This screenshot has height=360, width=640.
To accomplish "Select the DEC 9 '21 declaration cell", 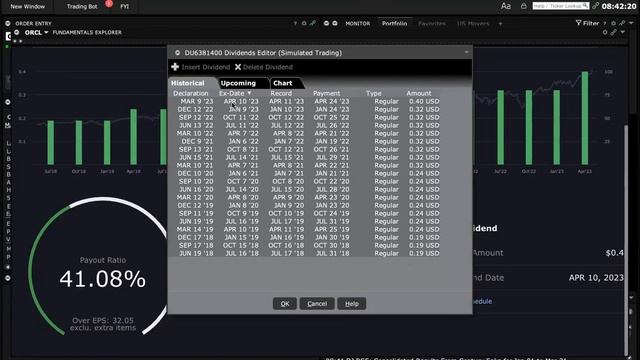I will click(x=198, y=141).
